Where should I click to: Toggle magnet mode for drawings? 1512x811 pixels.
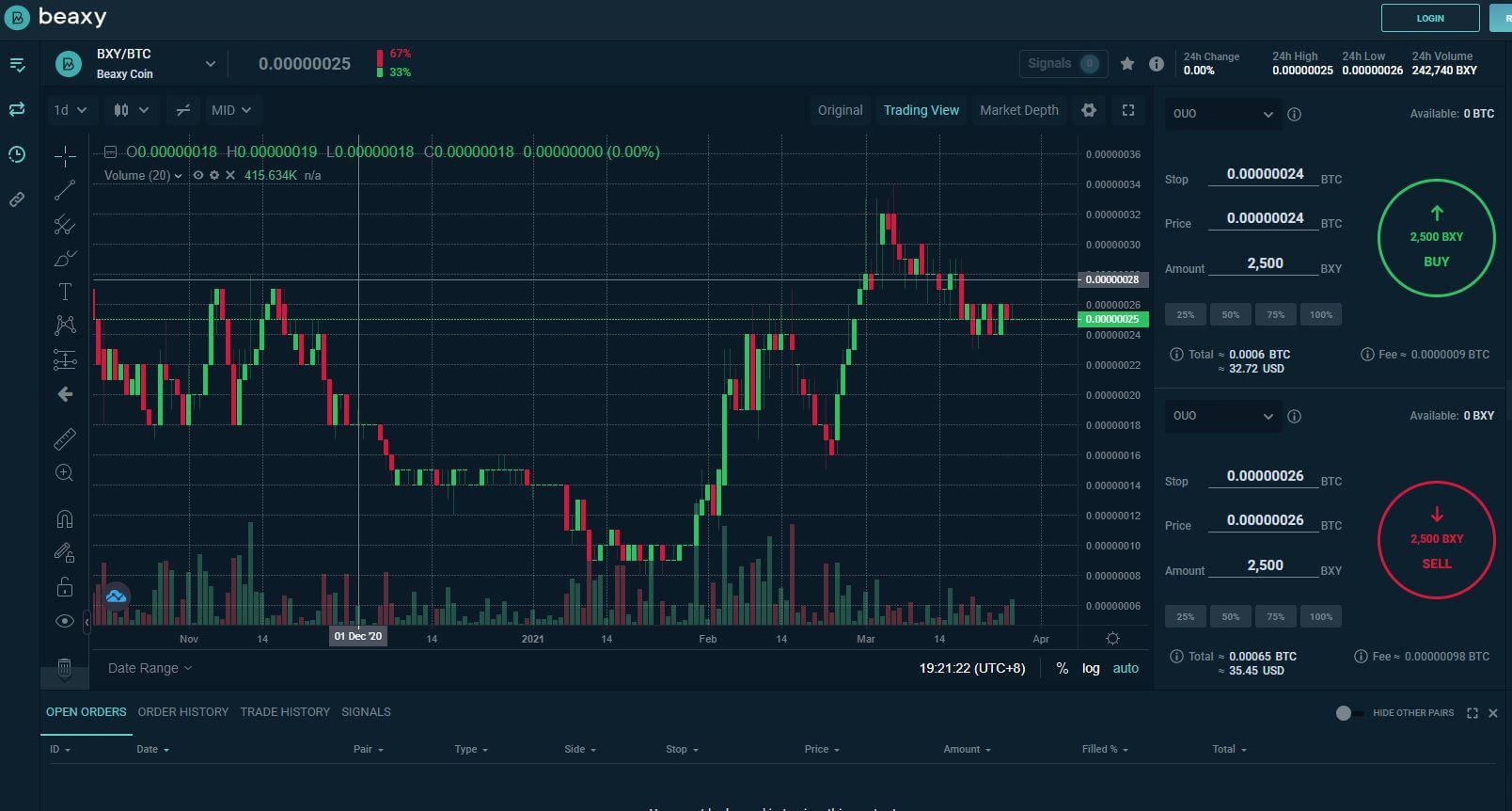(65, 518)
